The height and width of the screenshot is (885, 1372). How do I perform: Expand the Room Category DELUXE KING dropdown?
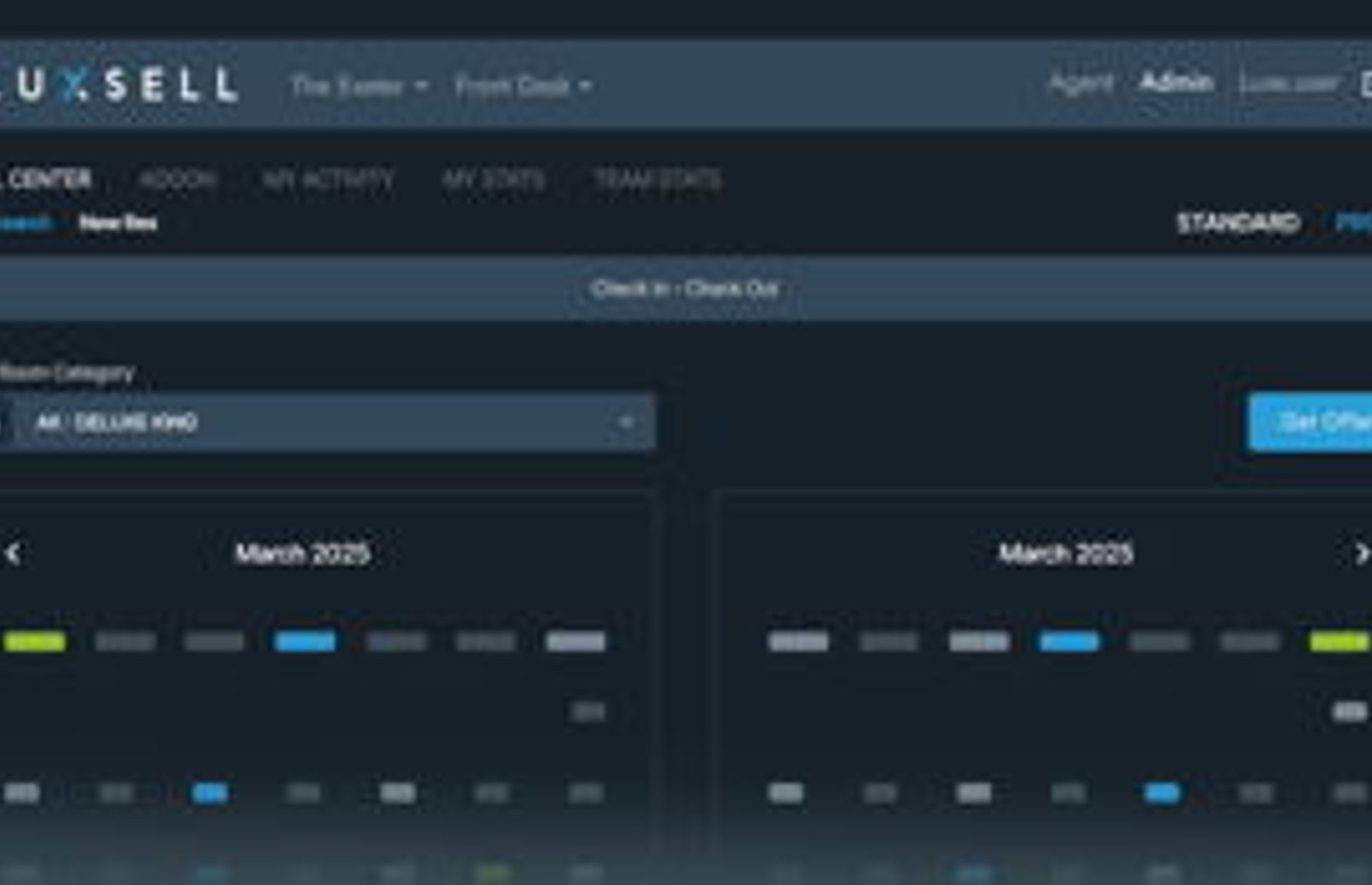coord(328,422)
